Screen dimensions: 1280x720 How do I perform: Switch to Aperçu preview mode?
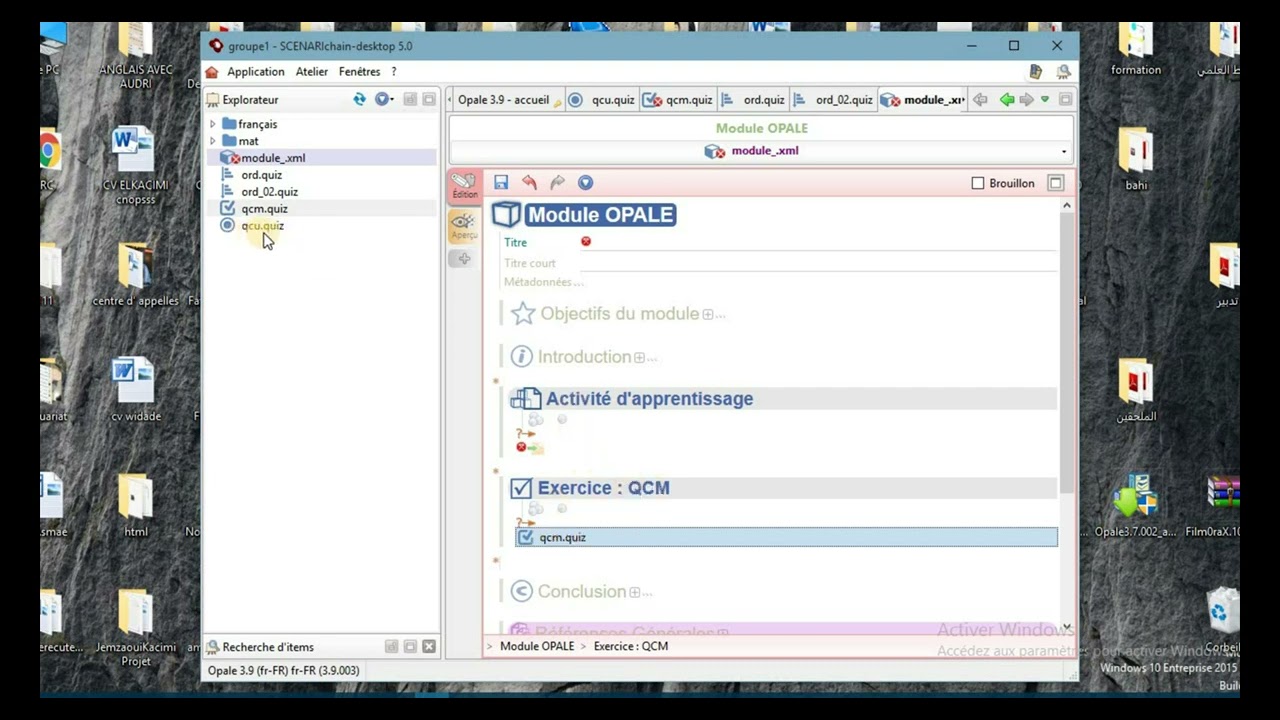[x=464, y=226]
